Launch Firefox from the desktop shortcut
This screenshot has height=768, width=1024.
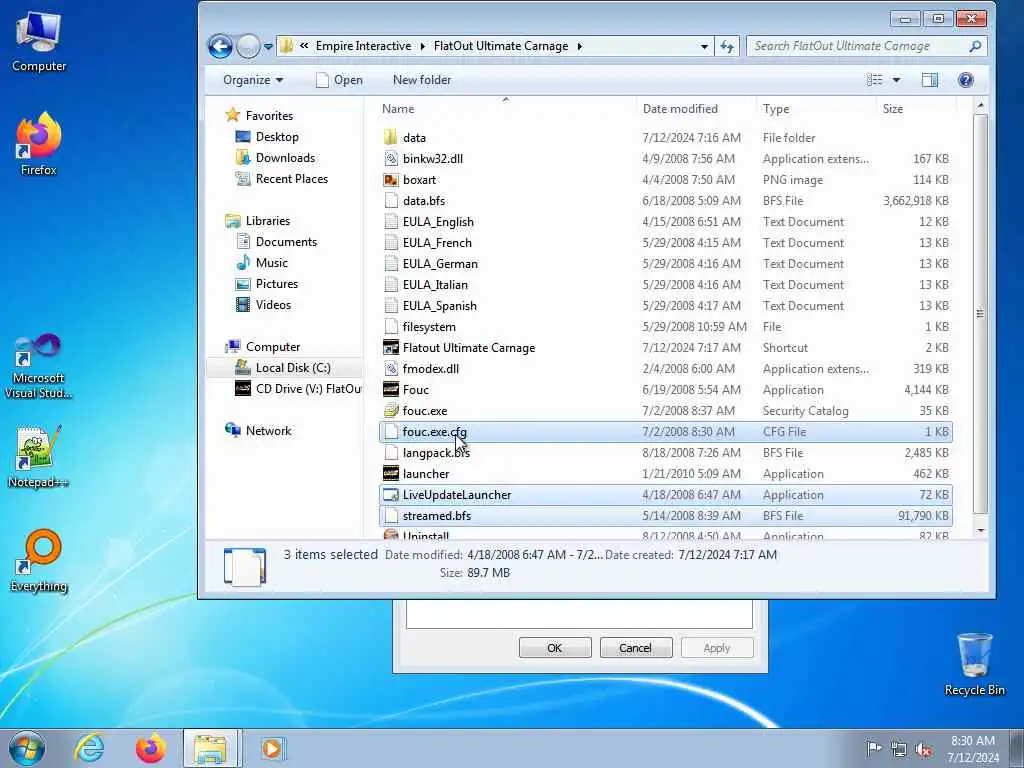click(x=39, y=144)
